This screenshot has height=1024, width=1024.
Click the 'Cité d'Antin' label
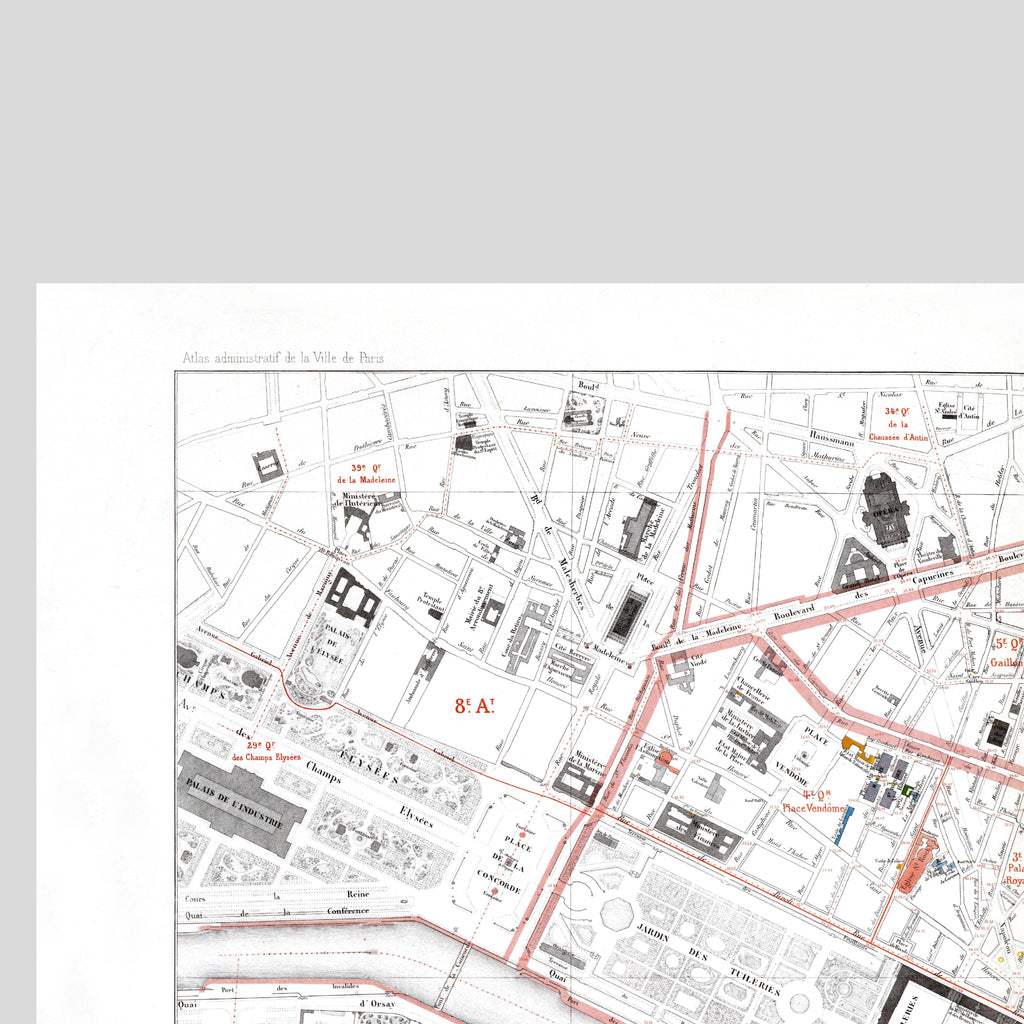(x=968, y=412)
